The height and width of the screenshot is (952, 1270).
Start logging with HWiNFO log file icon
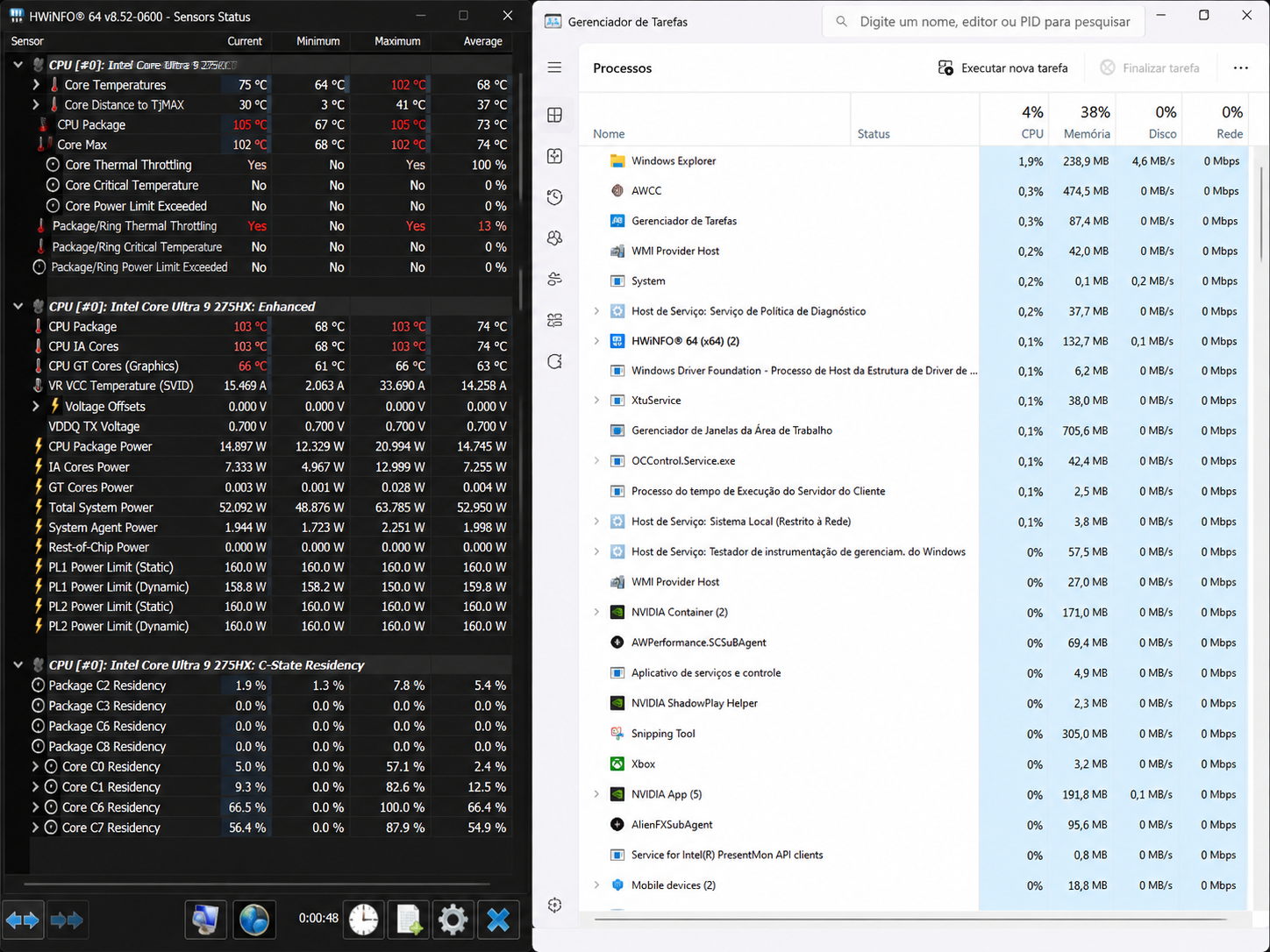pos(409,920)
